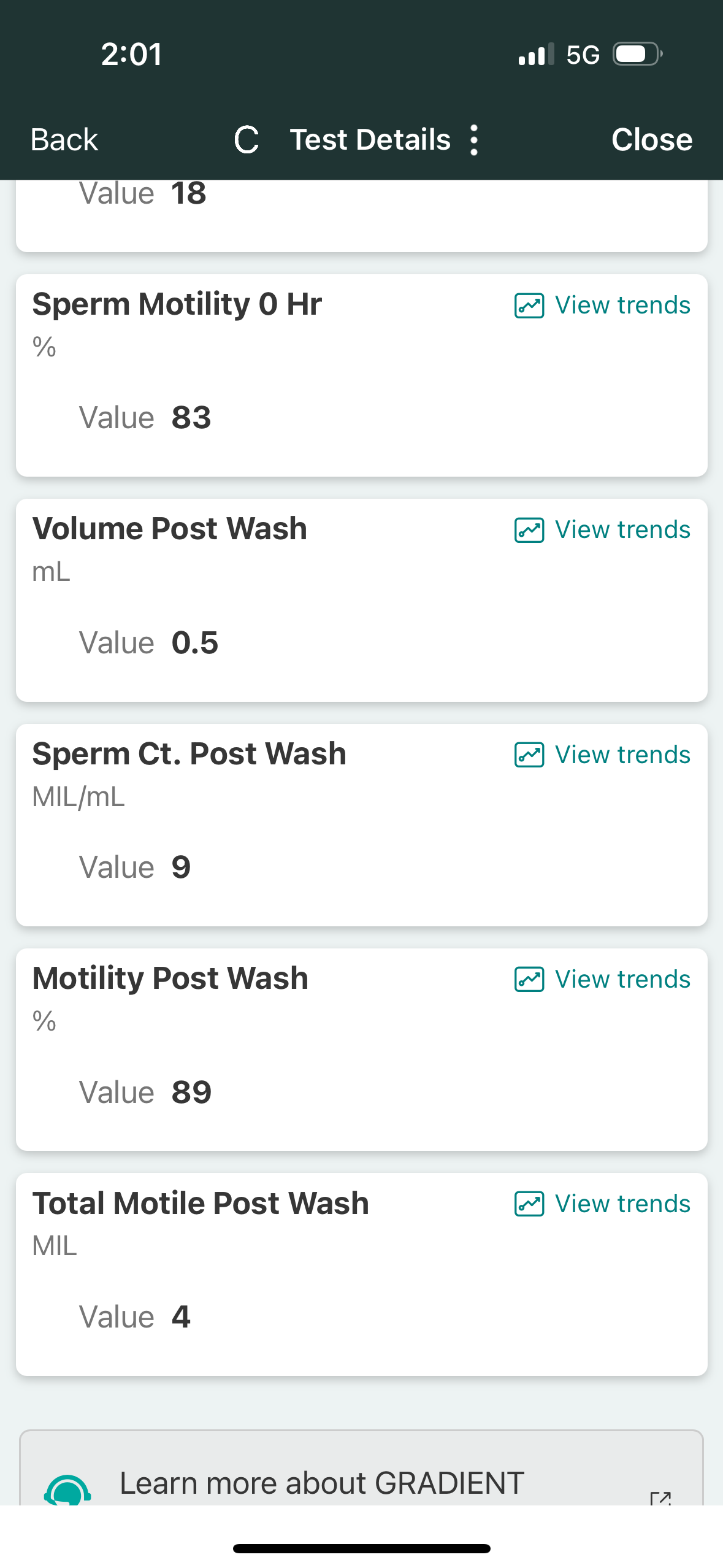Tap the Sperm Ct. Post Wash value 9
Viewport: 723px width, 1568px height.
click(181, 867)
